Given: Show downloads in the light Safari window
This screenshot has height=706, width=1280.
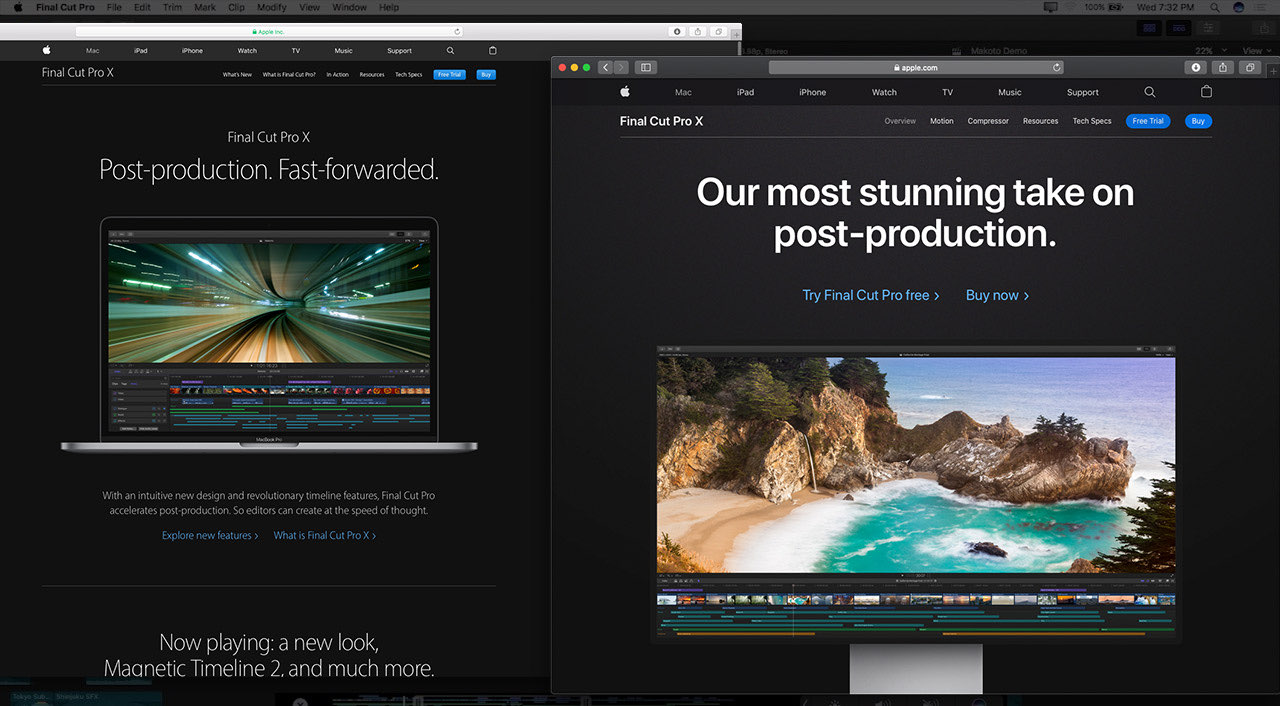Looking at the screenshot, I should [677, 32].
